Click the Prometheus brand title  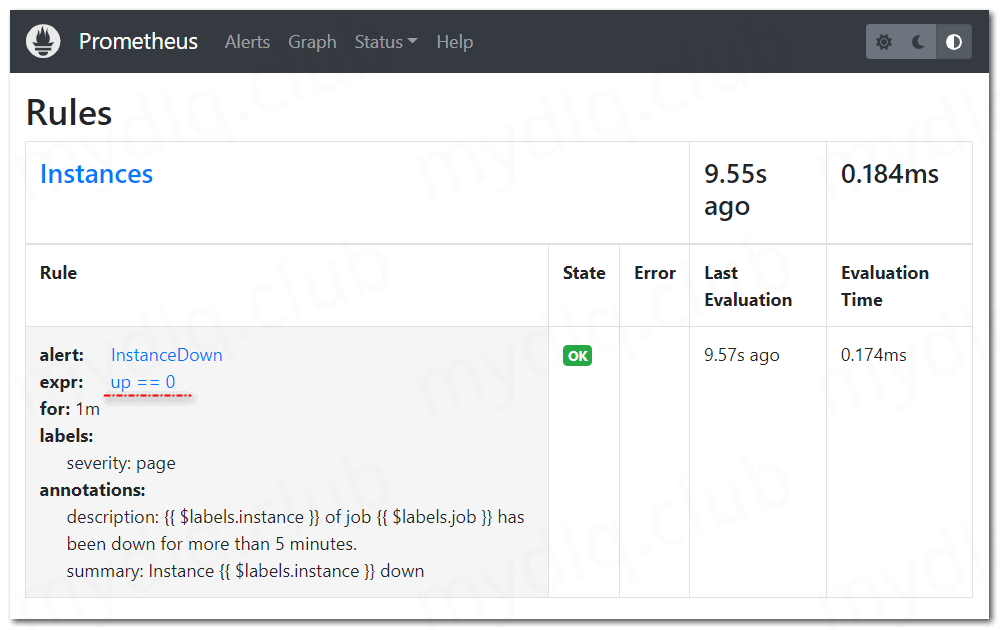(138, 41)
